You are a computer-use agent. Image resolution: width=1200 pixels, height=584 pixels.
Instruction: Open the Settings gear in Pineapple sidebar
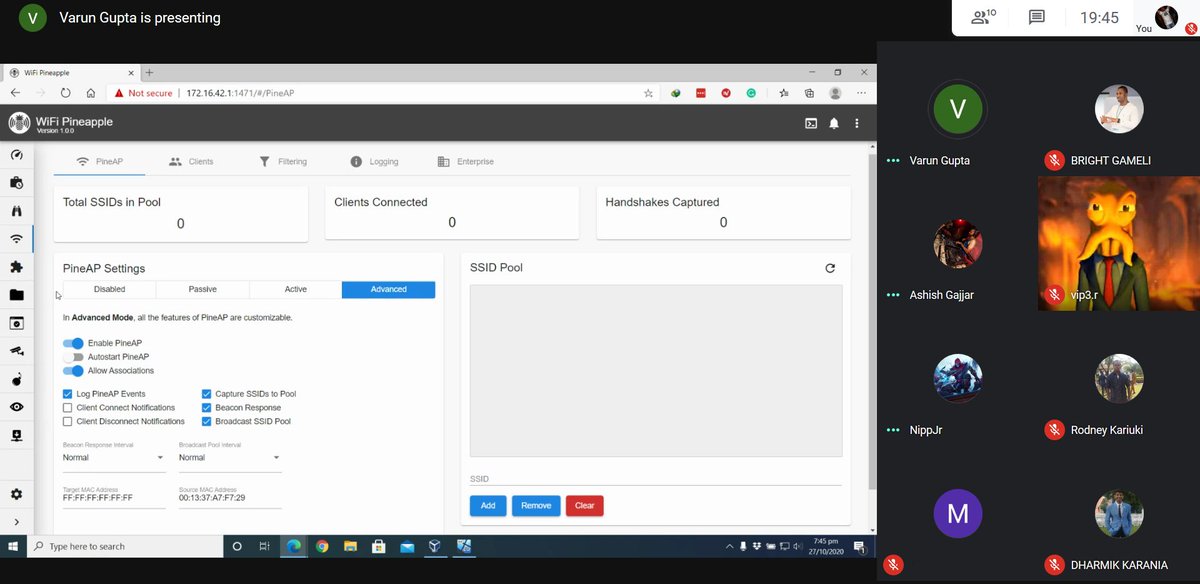tap(16, 494)
